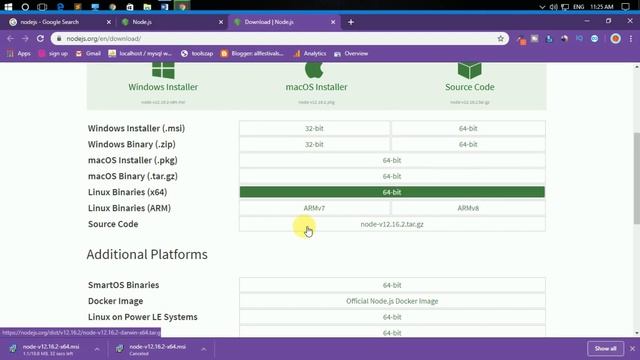Switch to the Node.js tab
The image size is (640, 360).
click(171, 22)
